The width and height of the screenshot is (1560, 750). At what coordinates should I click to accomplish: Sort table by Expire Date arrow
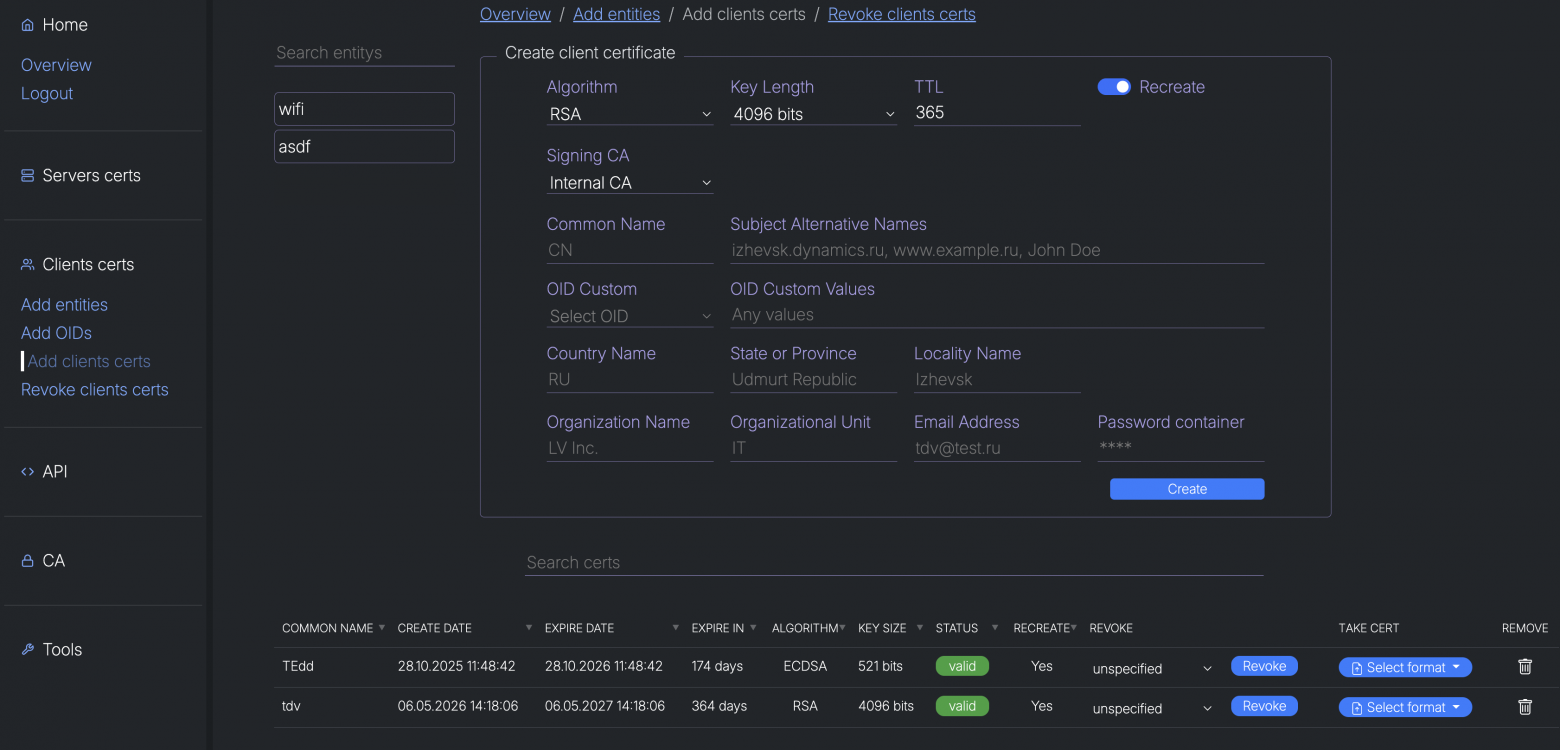[x=675, y=628]
